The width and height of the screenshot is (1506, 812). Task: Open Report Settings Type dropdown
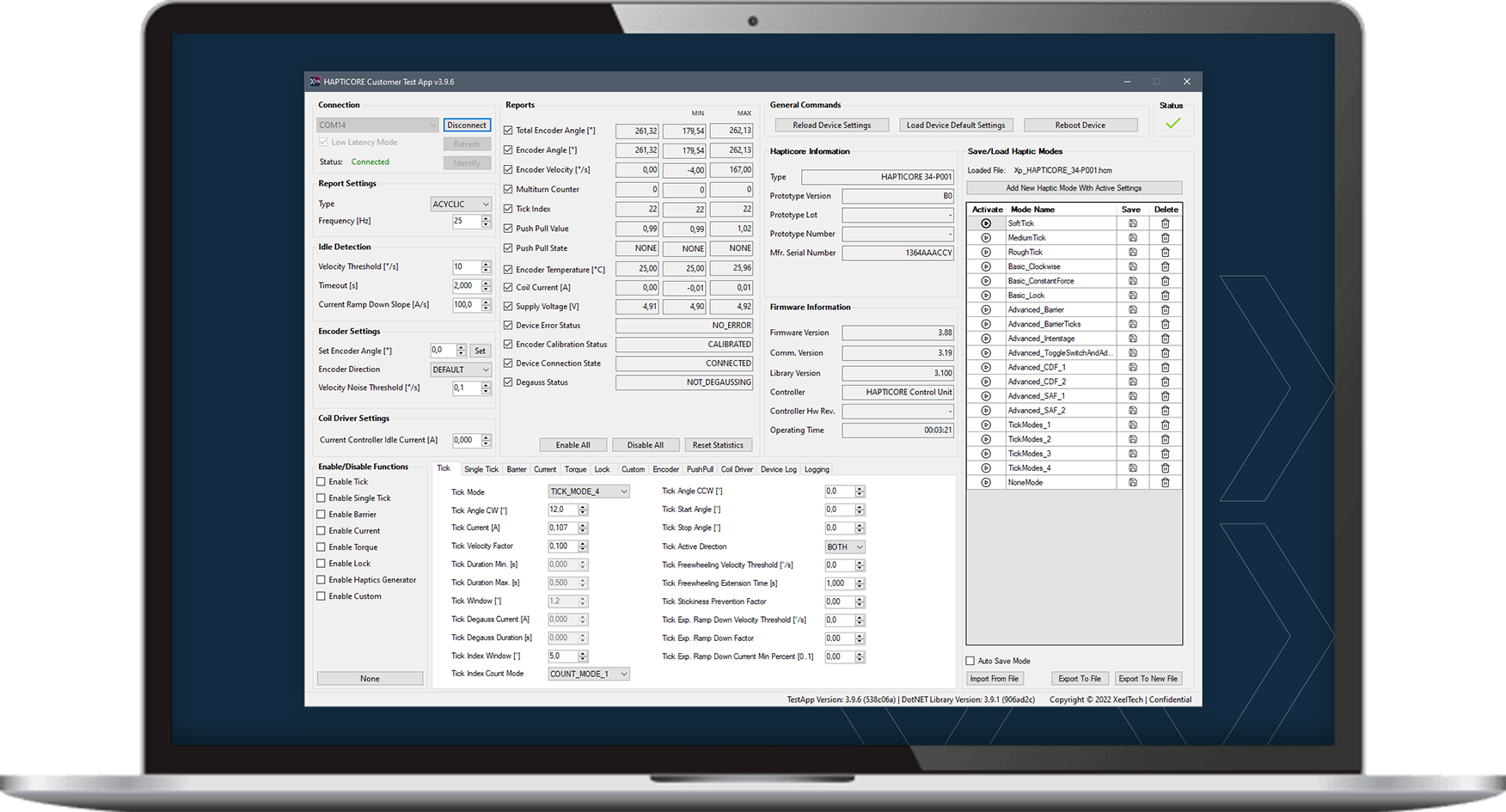click(x=461, y=205)
